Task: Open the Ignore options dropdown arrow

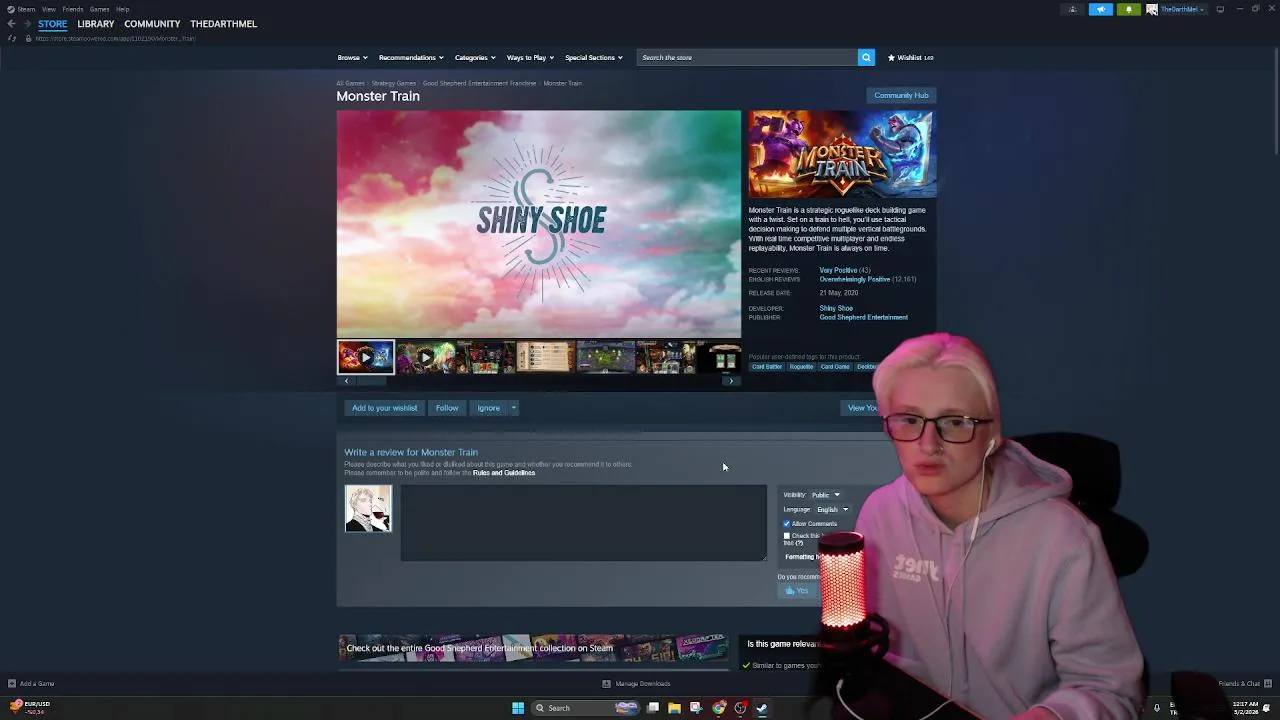Action: (513, 408)
